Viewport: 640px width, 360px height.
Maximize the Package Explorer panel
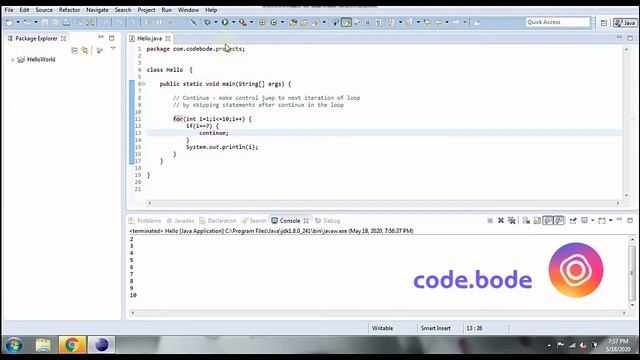111,38
